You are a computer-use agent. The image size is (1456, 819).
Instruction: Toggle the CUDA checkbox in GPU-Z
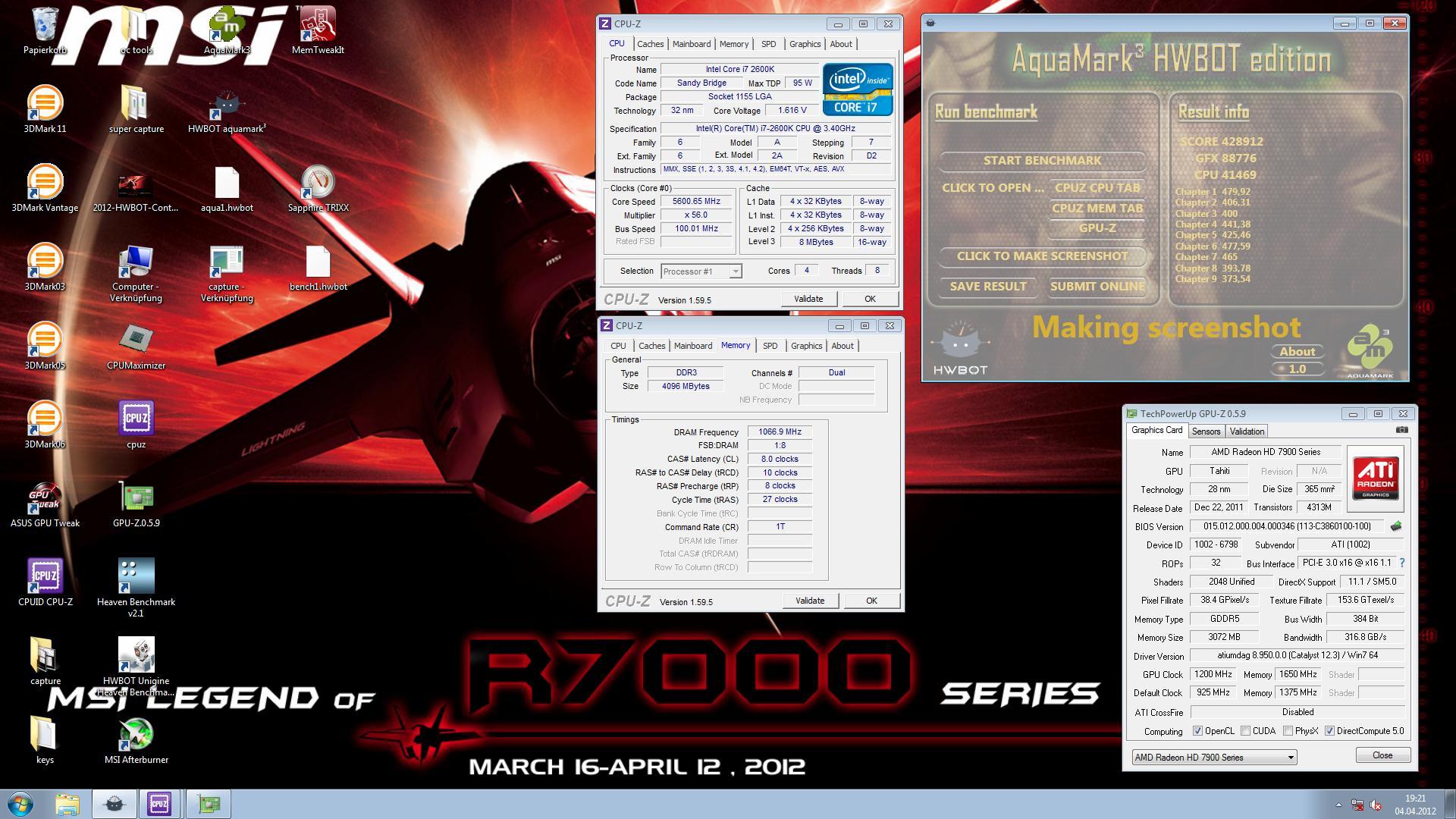click(1245, 731)
